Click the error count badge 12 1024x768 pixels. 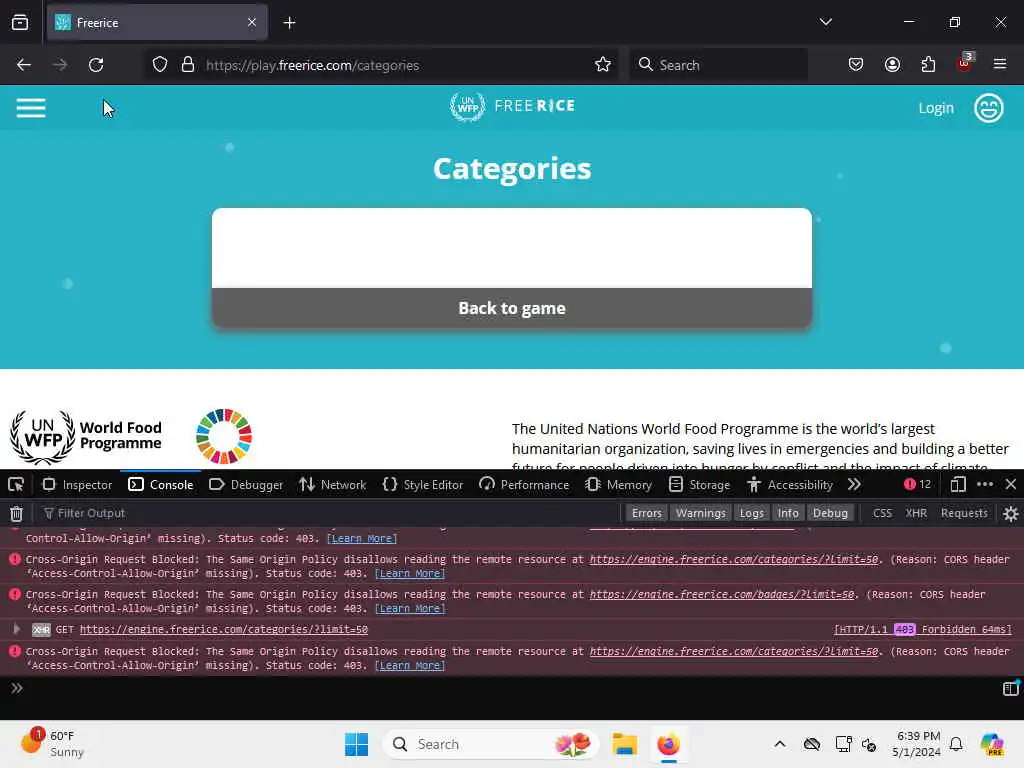(918, 484)
